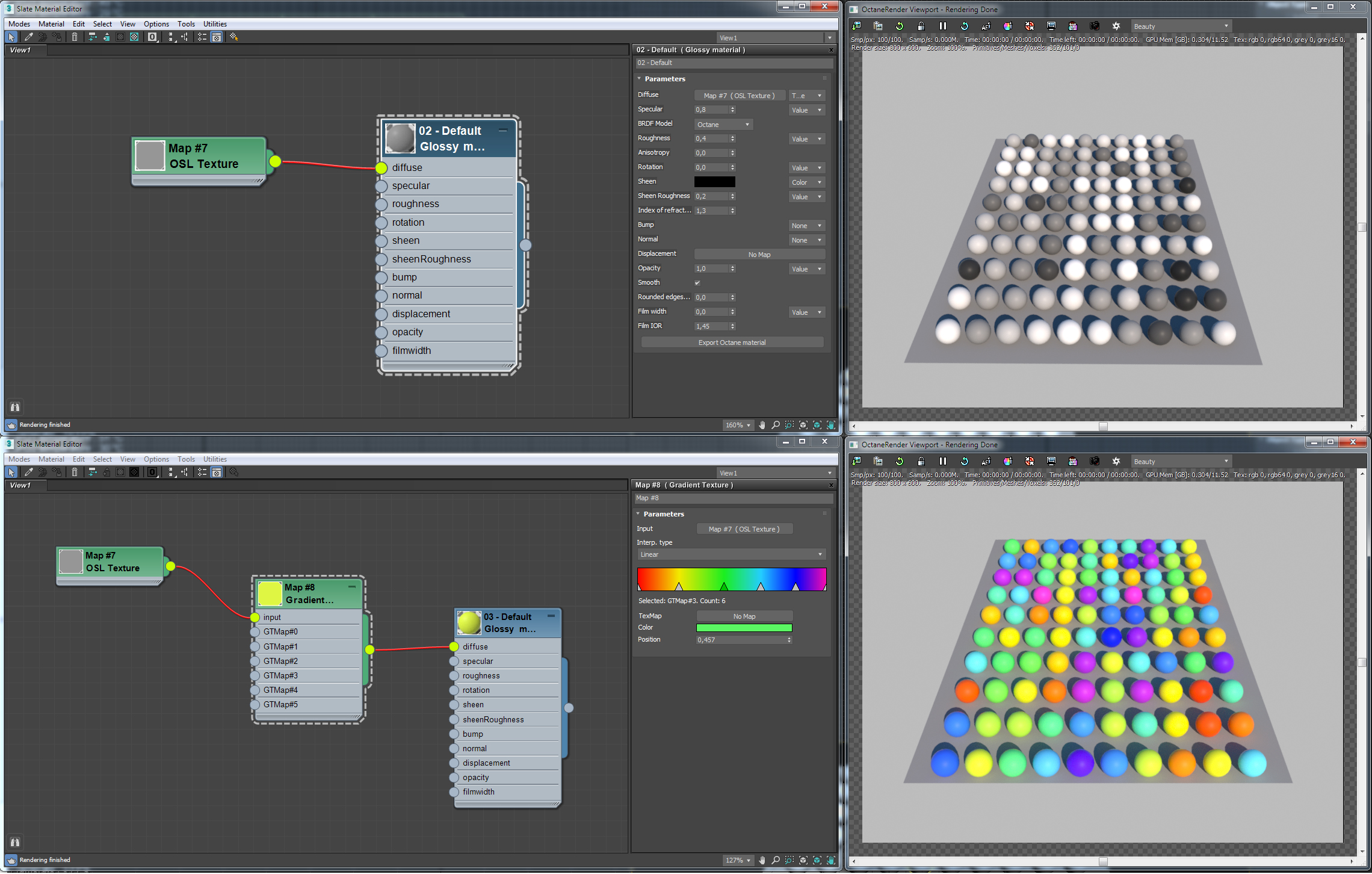Click the pan hand tool in top editor status bar
This screenshot has width=1372, height=874.
coord(762,426)
